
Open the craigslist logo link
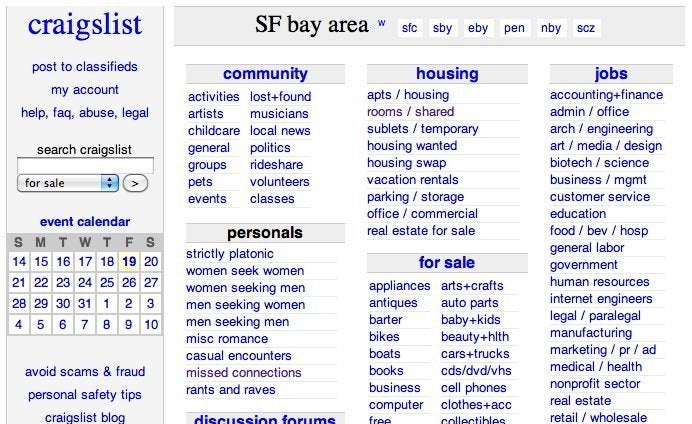tap(84, 24)
